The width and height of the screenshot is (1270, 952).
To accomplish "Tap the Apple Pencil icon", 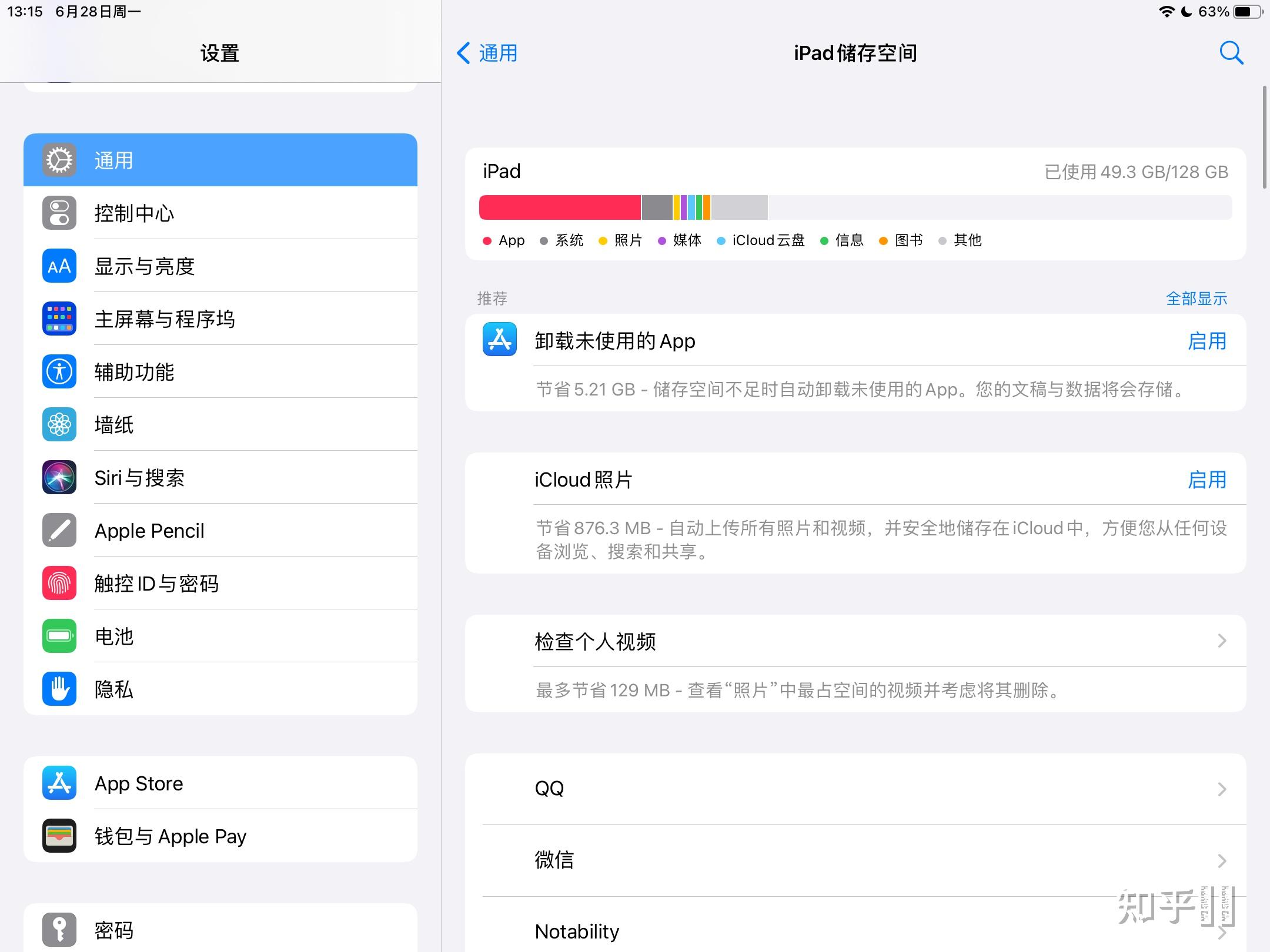I will click(x=59, y=530).
